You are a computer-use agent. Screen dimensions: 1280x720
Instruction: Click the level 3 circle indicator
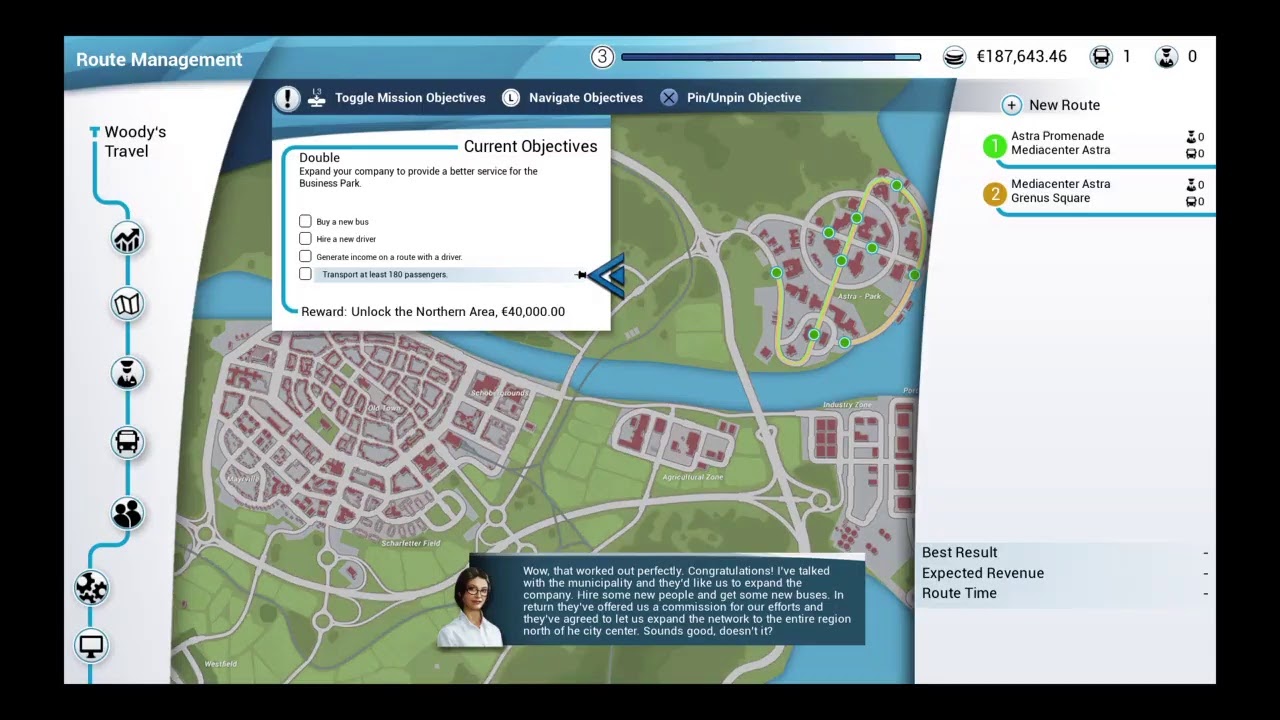point(602,57)
